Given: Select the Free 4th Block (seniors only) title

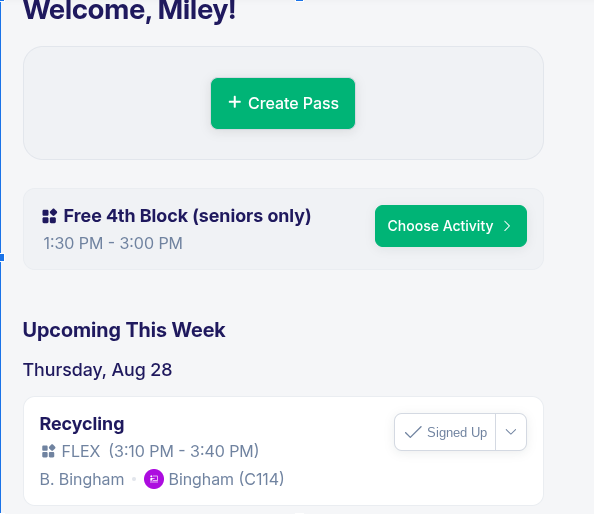Looking at the screenshot, I should click(187, 216).
